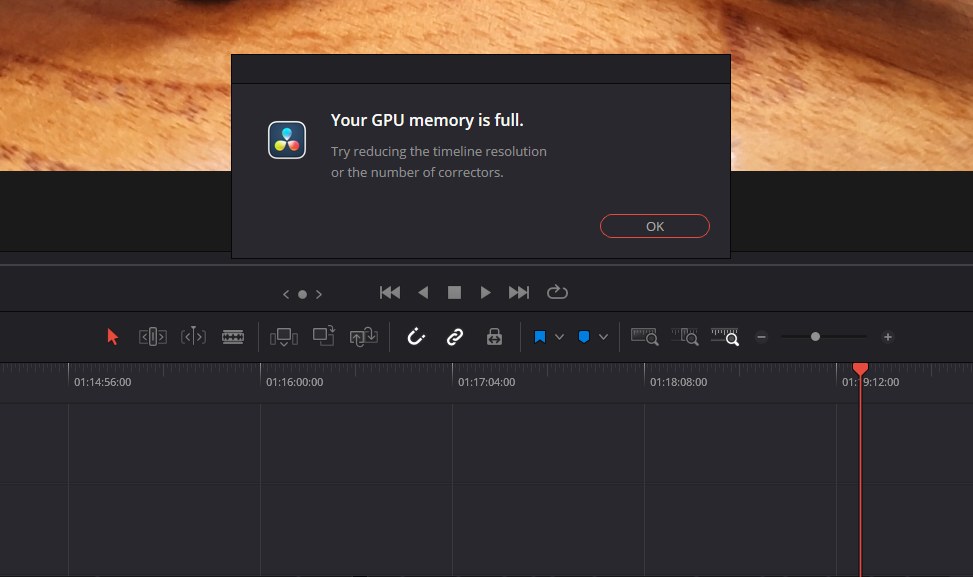The height and width of the screenshot is (577, 973).
Task: Toggle Position Lock
Action: 495,337
